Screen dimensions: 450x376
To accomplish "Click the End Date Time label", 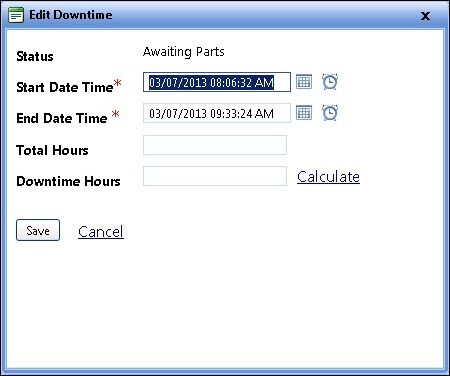I will 62,118.
